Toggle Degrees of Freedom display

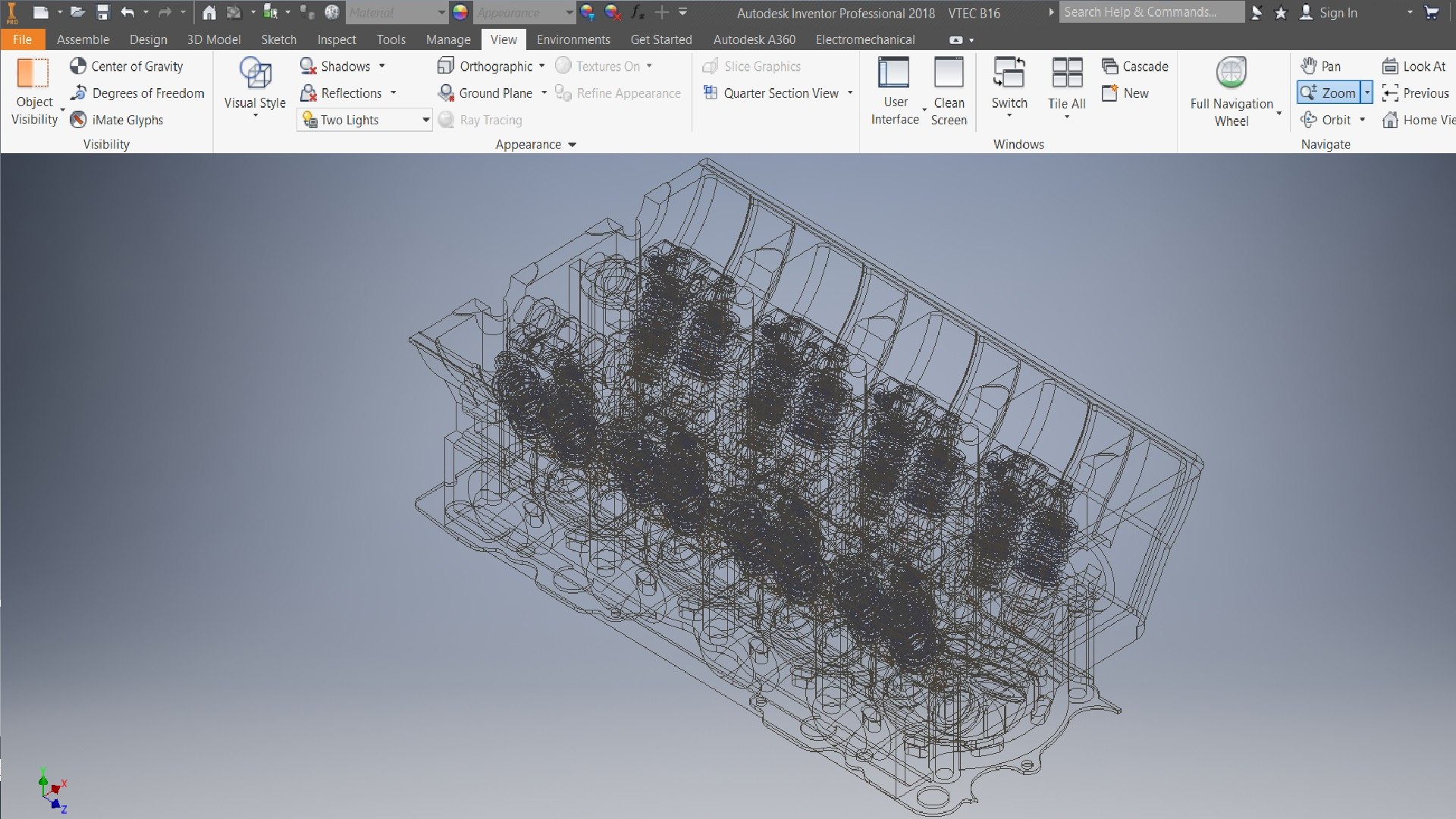(137, 93)
